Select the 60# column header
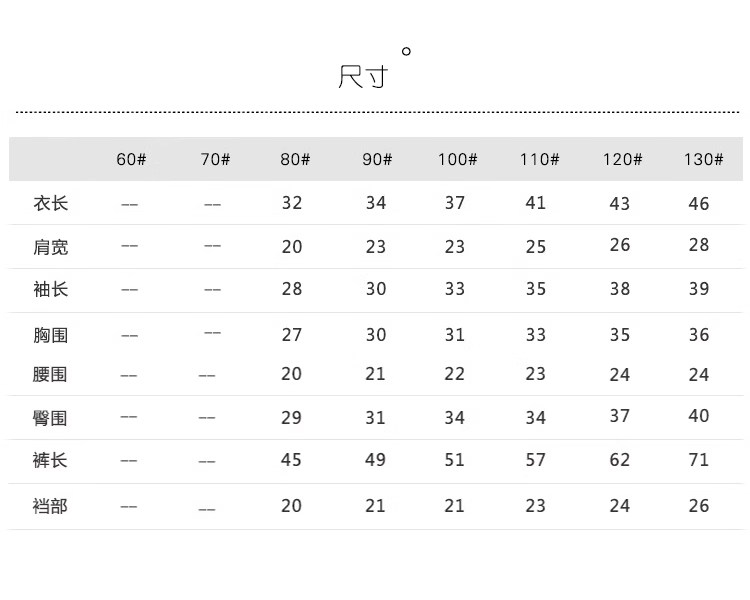Image resolution: width=750 pixels, height=600 pixels. (131, 160)
